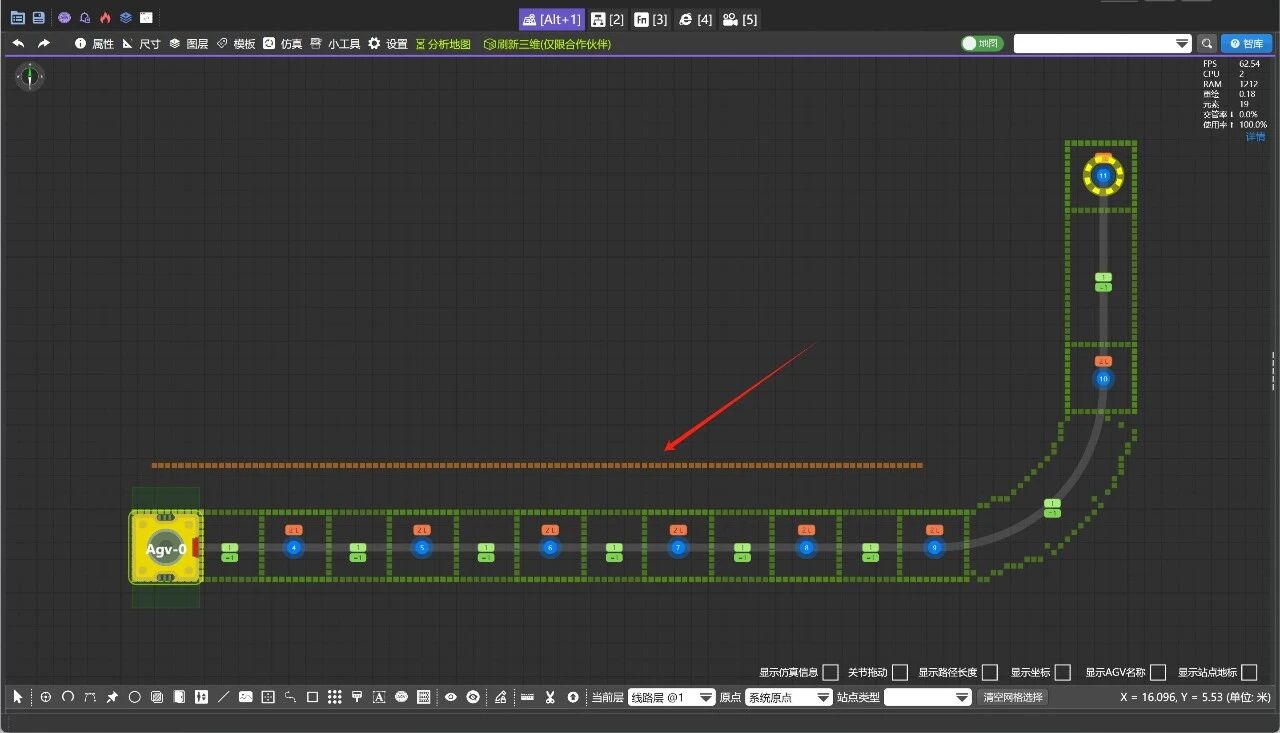Click the circled eye visibility tool
Viewport: 1280px width, 733px height.
[x=473, y=697]
